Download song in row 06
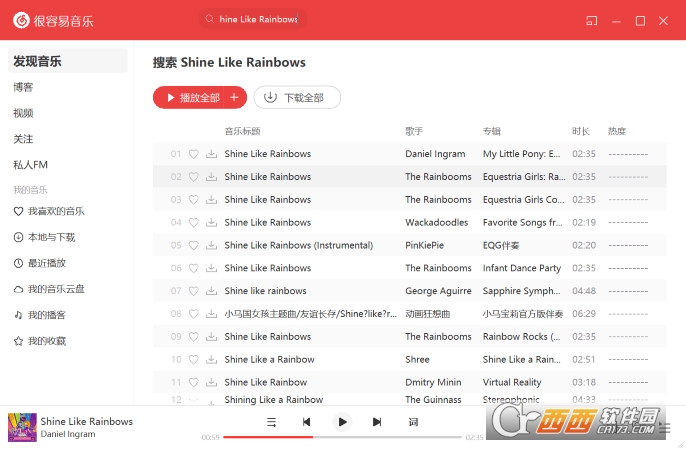 click(211, 268)
